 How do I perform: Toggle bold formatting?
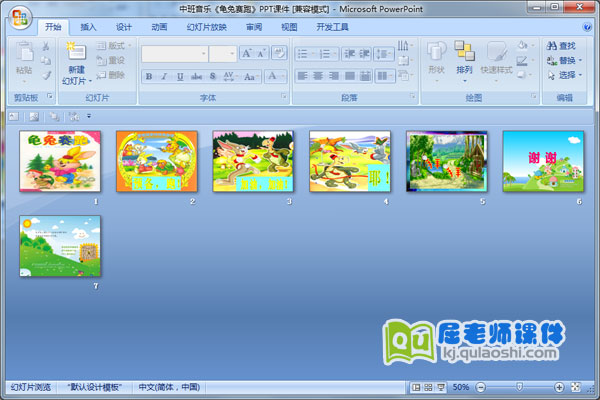(x=149, y=77)
